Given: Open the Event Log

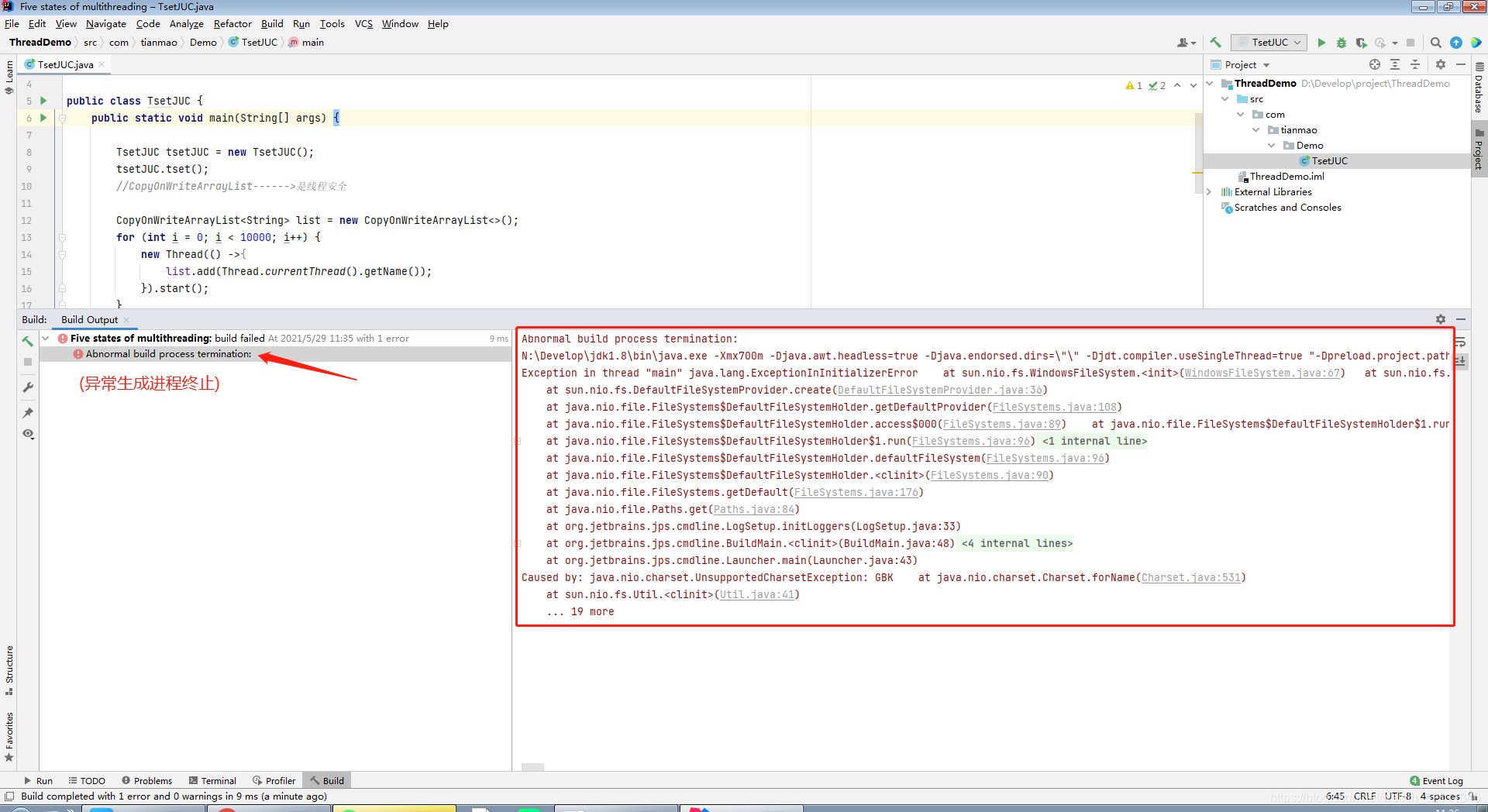Looking at the screenshot, I should [1443, 780].
